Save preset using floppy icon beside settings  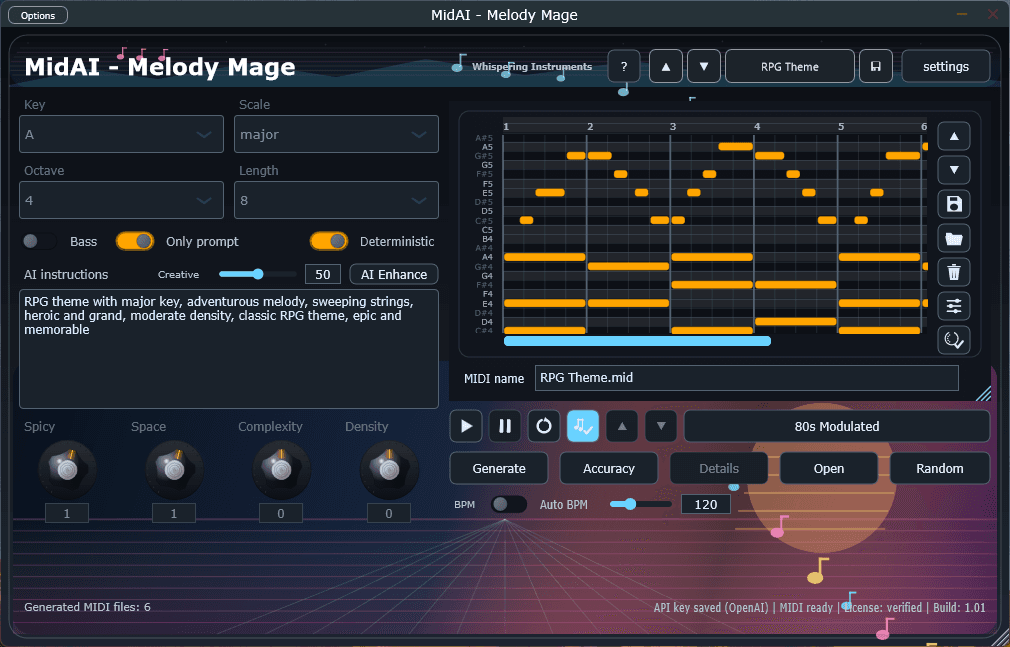(x=875, y=66)
